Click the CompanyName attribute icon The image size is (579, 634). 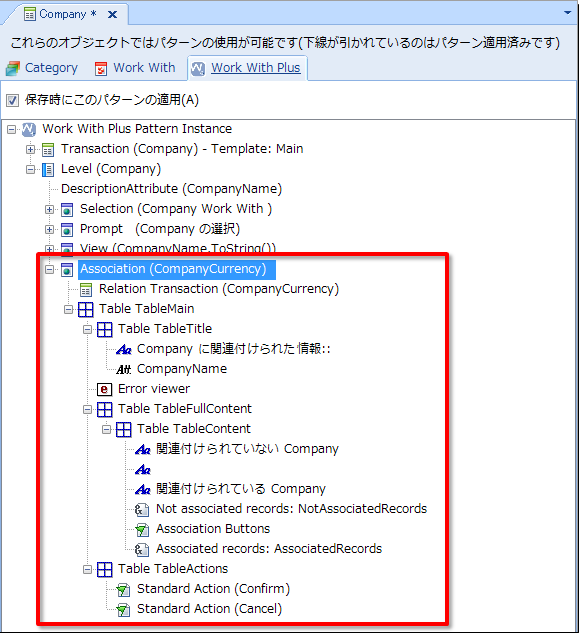[x=124, y=369]
